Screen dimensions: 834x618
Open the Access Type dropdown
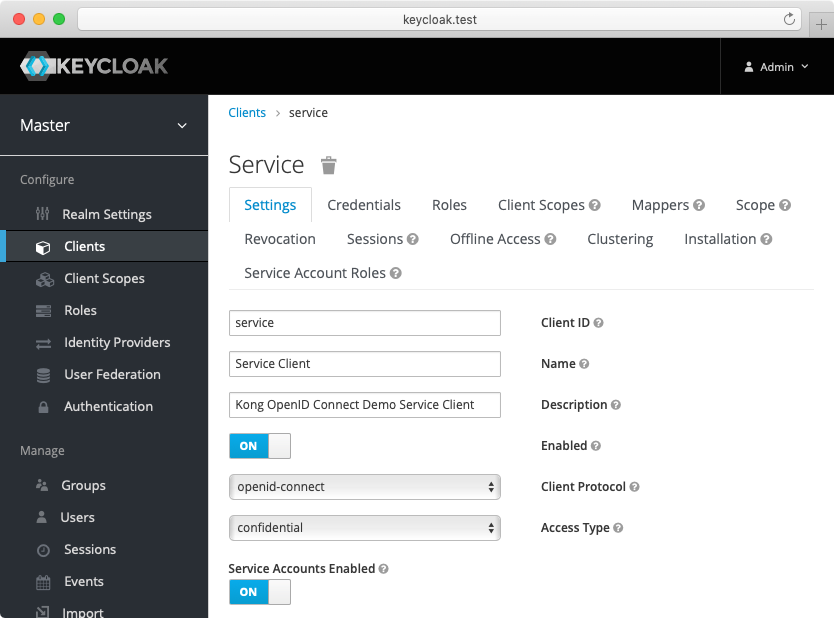point(365,528)
